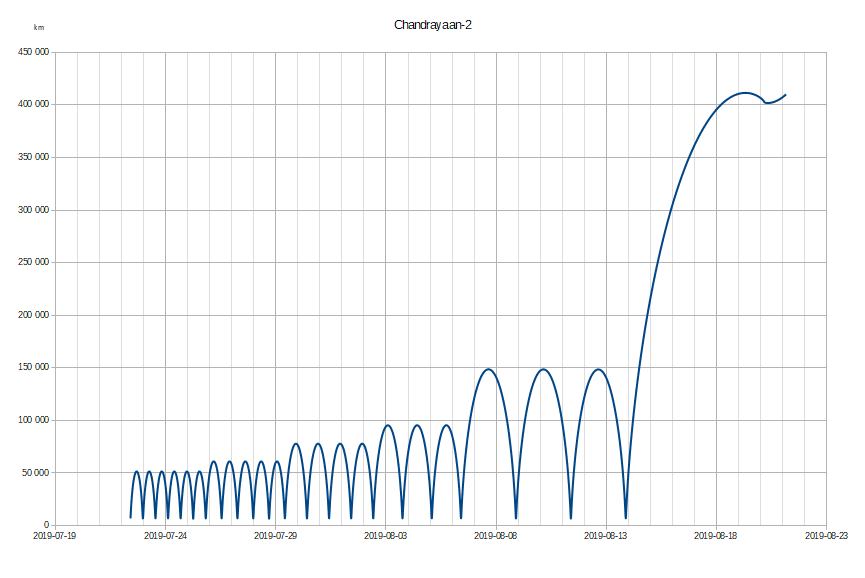Click the "250 000" y-axis value
Screen dimensions: 865x578
pyautogui.click(x=34, y=262)
